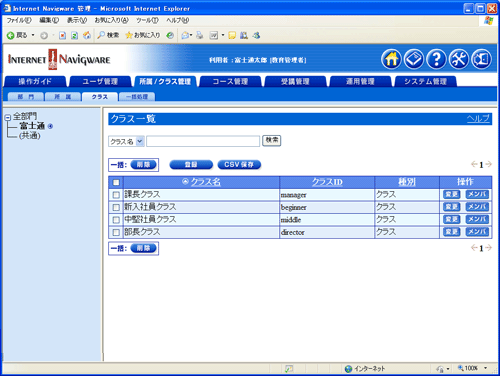Viewport: 500px width, 376px height.
Task: Open 編集 menu
Action: pos(49,20)
